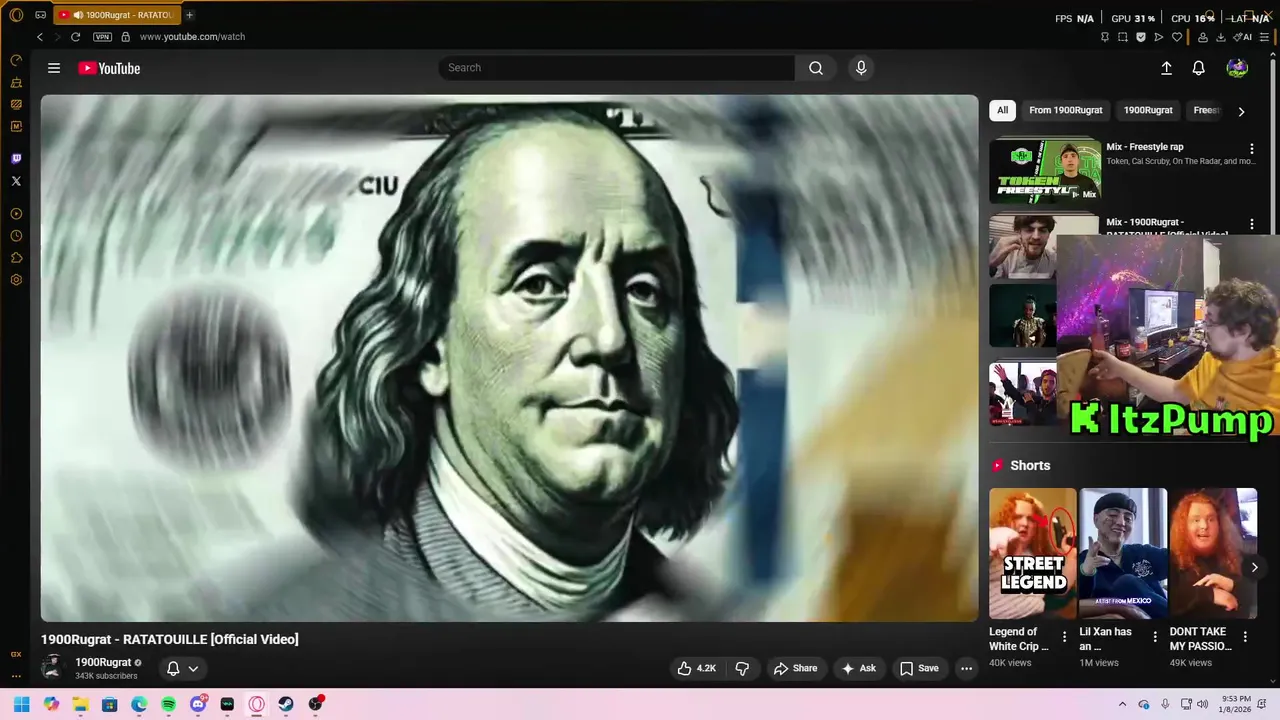The width and height of the screenshot is (1280, 720).
Task: Click the Ask button
Action: 859,668
